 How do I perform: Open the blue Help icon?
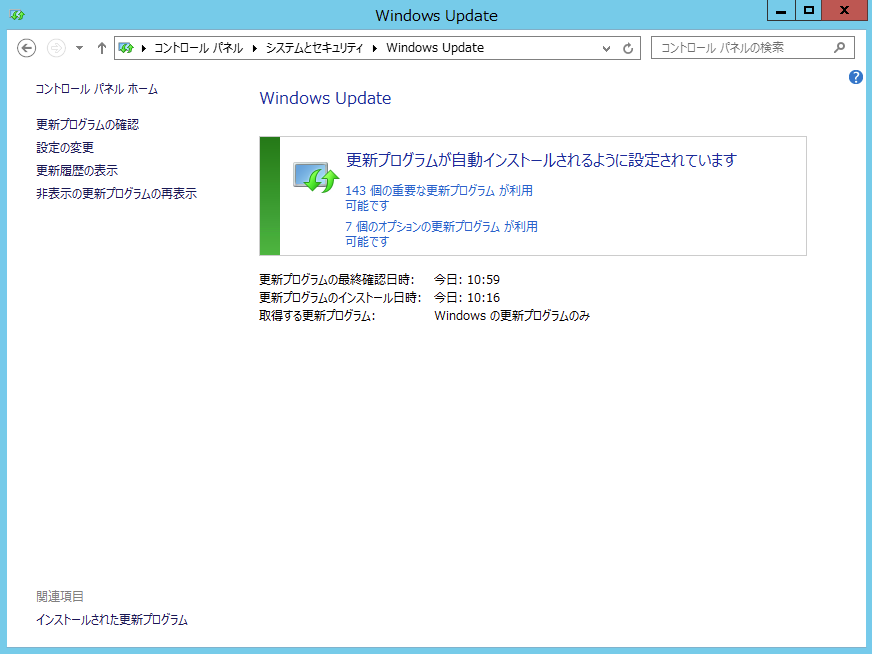click(856, 77)
